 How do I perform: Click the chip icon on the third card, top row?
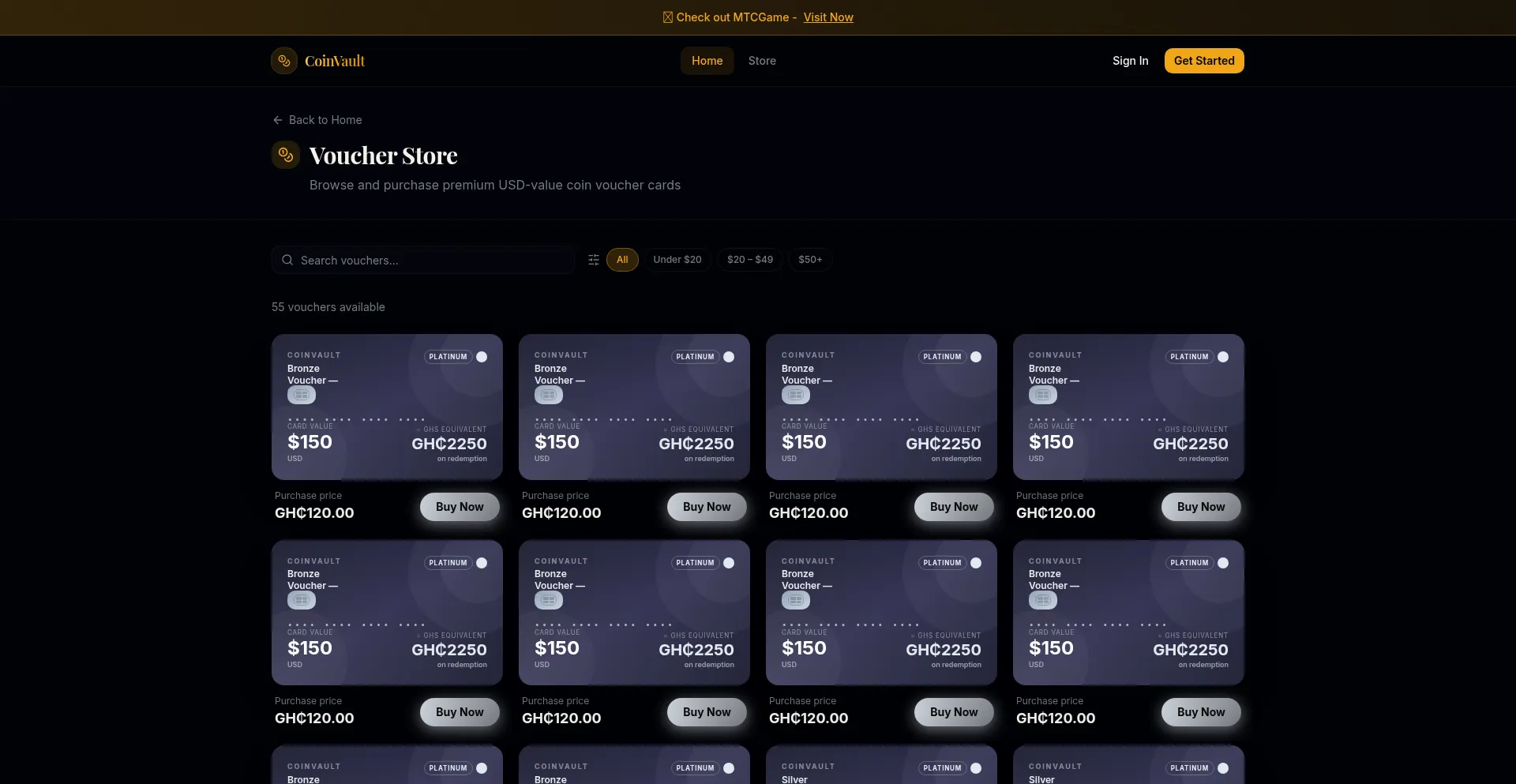(x=796, y=395)
